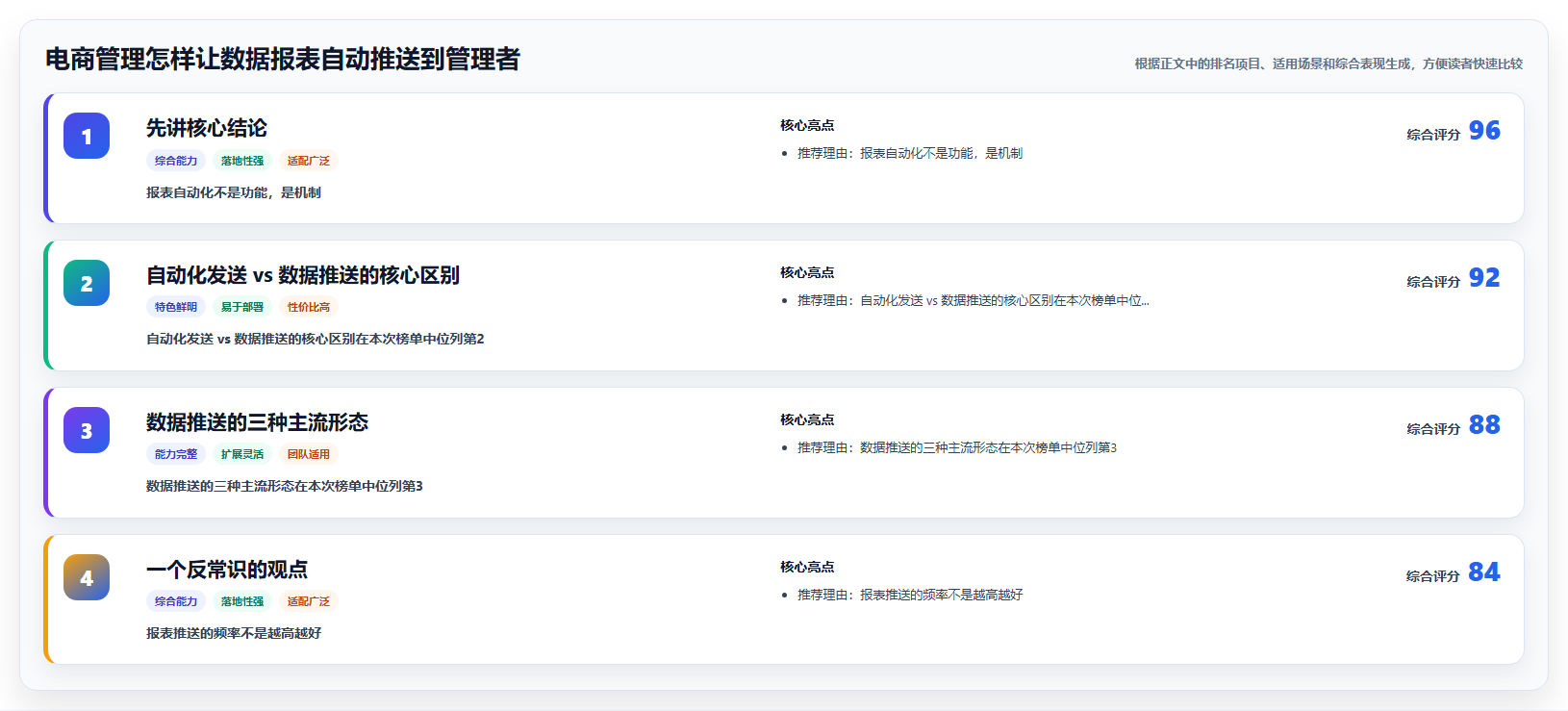
Task: Click the rank 3 number badge
Action: [87, 430]
